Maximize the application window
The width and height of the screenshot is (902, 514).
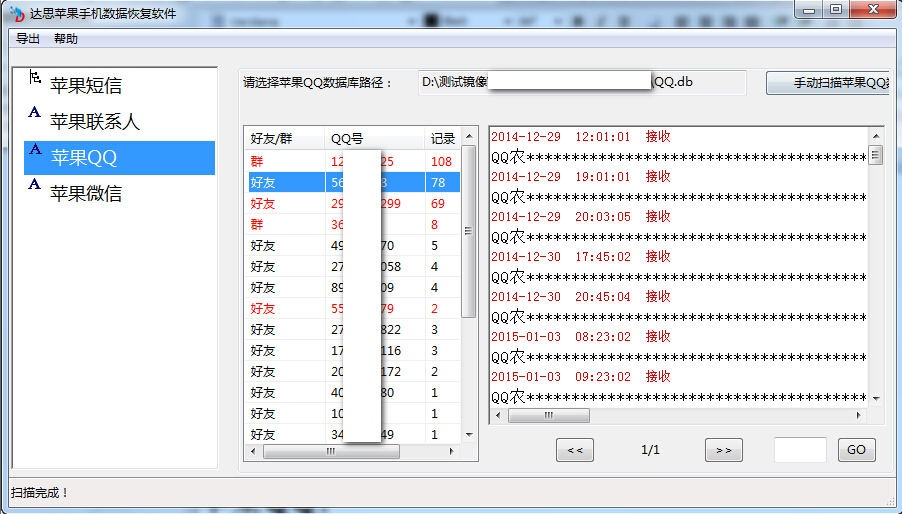[x=836, y=10]
